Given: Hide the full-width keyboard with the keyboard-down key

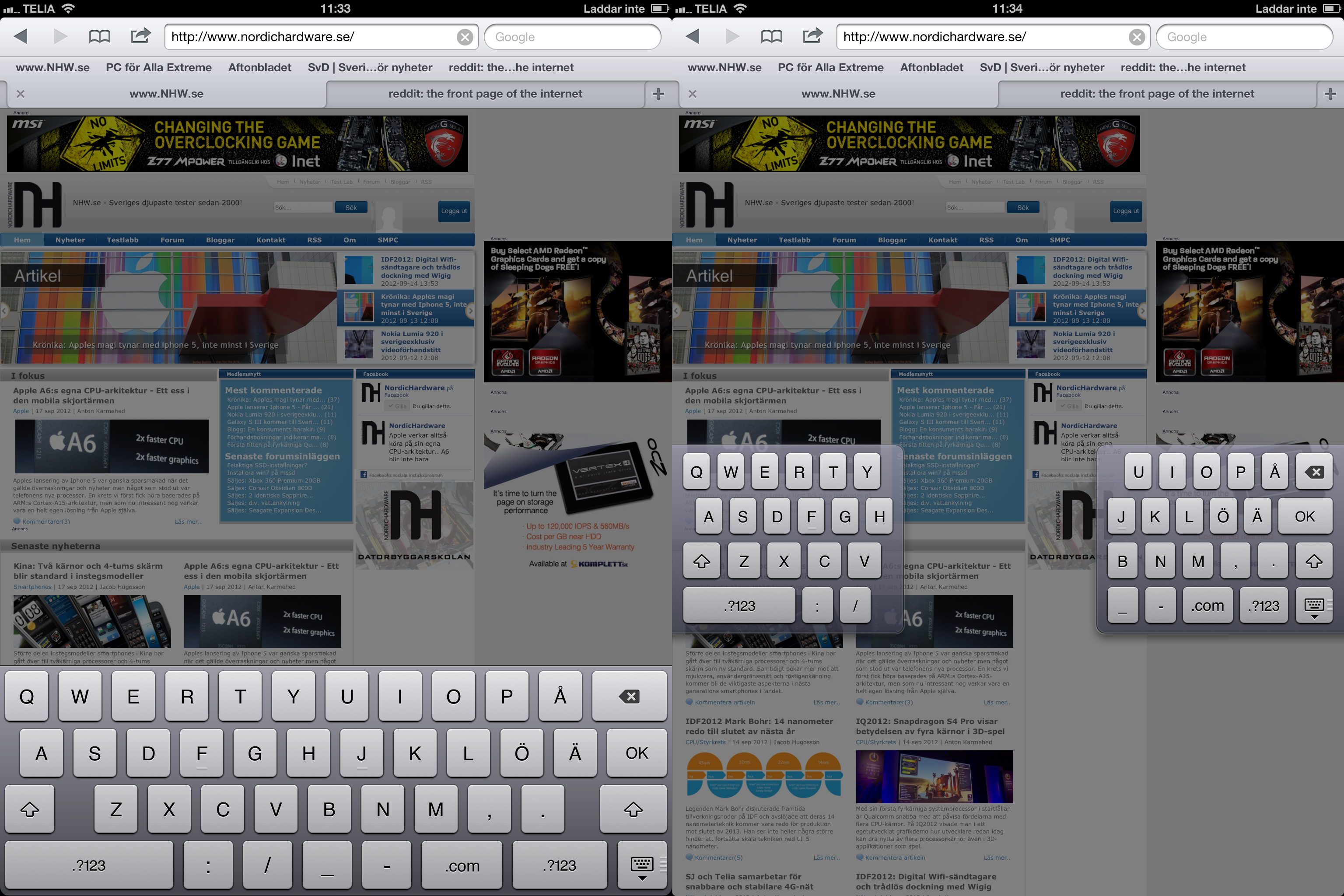Looking at the screenshot, I should (x=642, y=866).
